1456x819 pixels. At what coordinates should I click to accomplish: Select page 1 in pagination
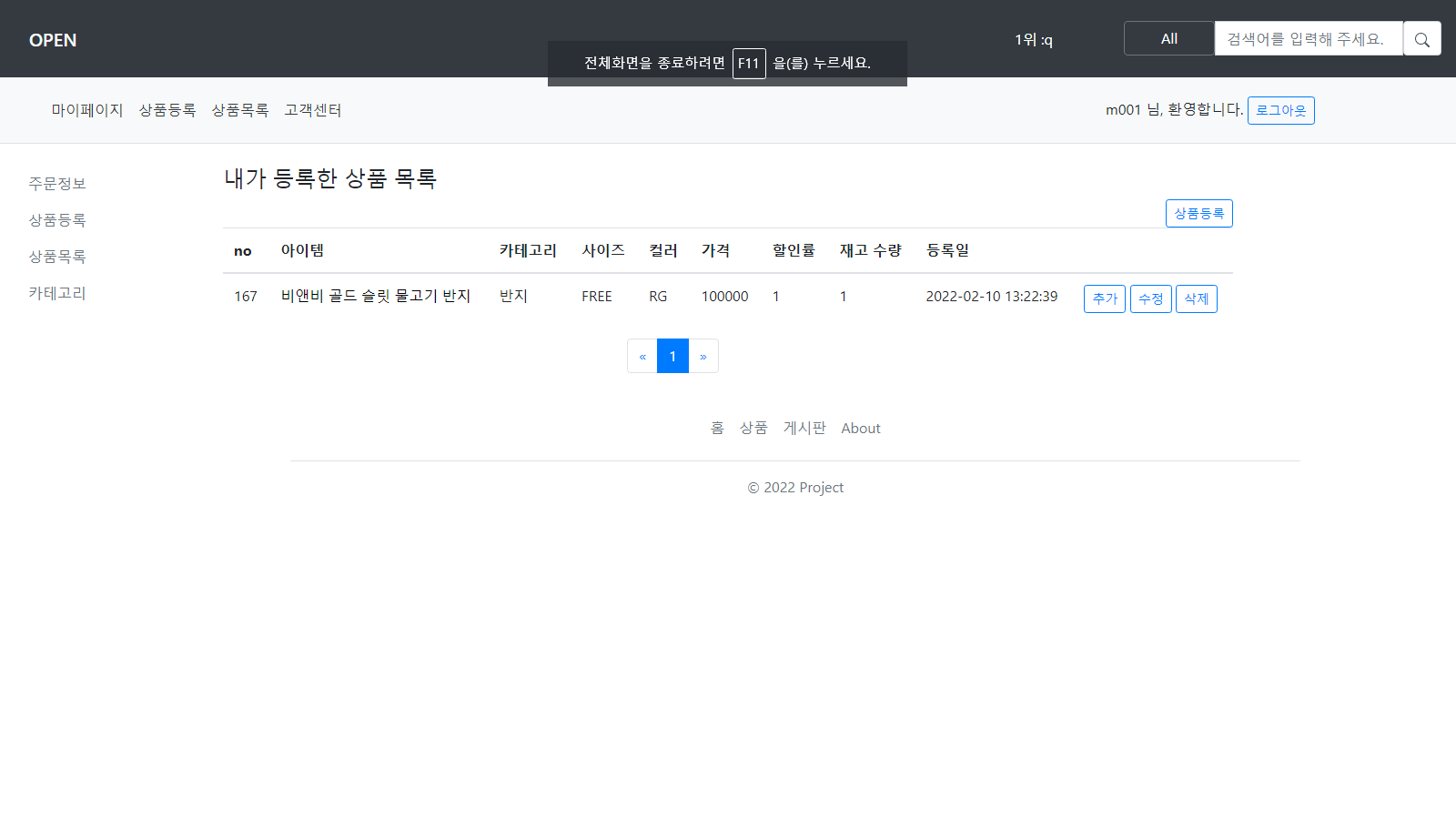(x=672, y=356)
